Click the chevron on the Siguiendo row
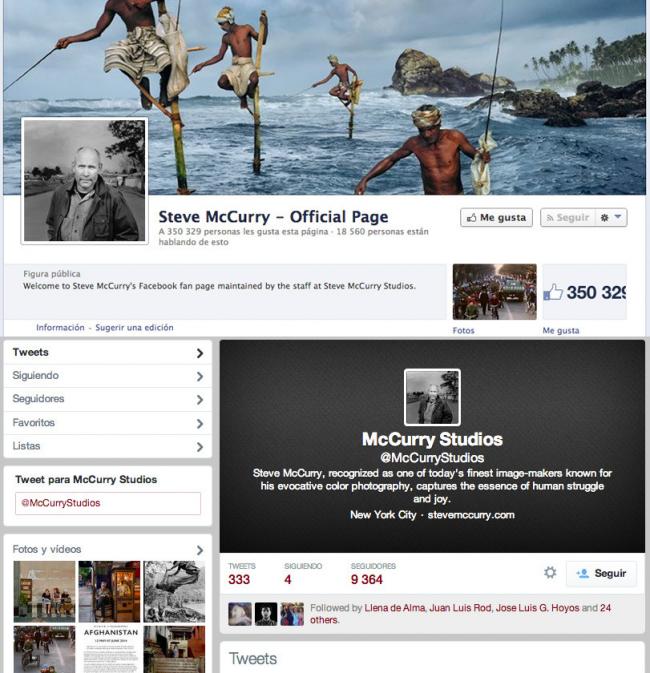The height and width of the screenshot is (673, 650). pos(200,376)
